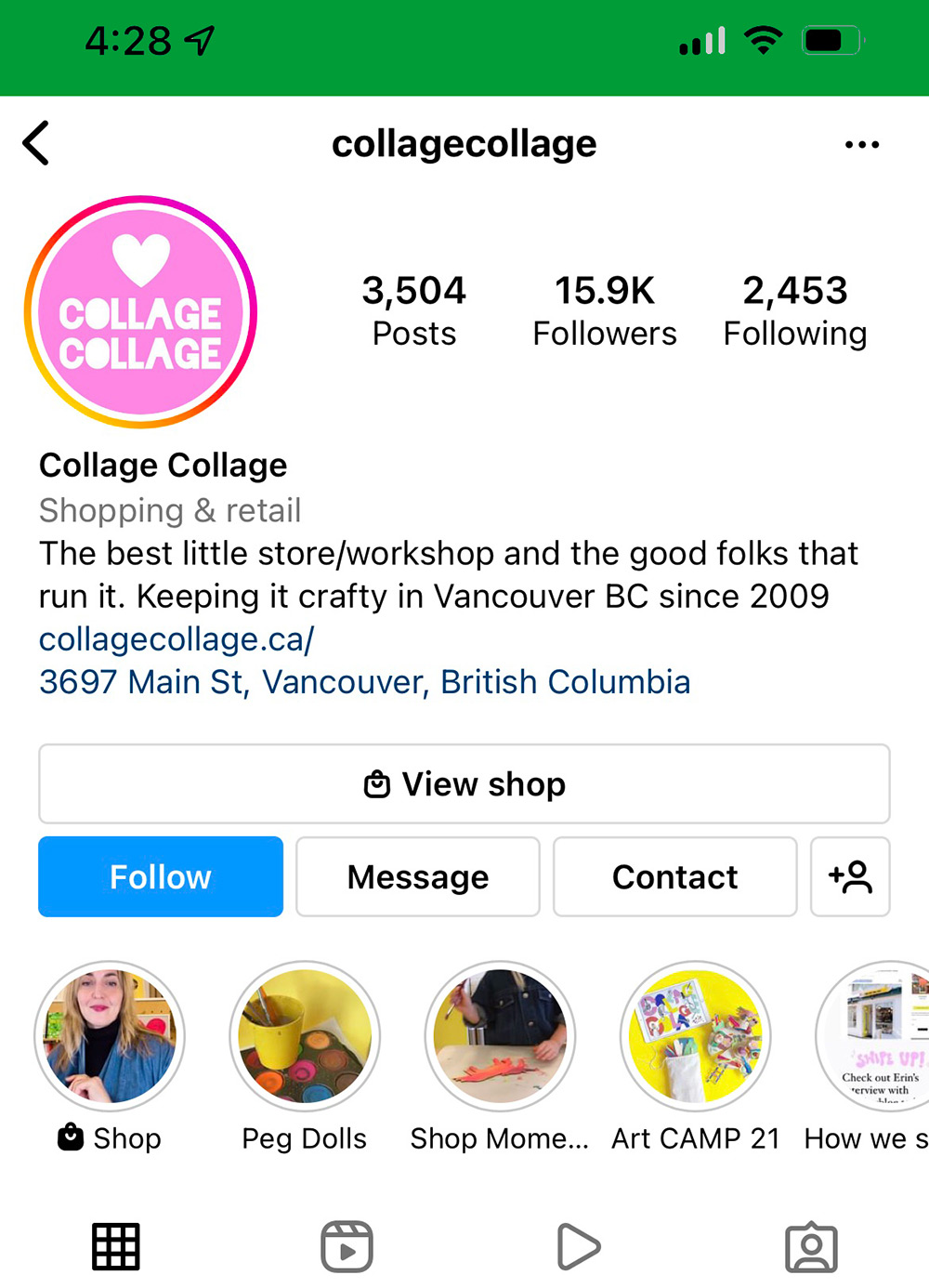Open the Peg Dolls story highlight
Viewport: 929px width, 1288px height.
pos(305,1036)
